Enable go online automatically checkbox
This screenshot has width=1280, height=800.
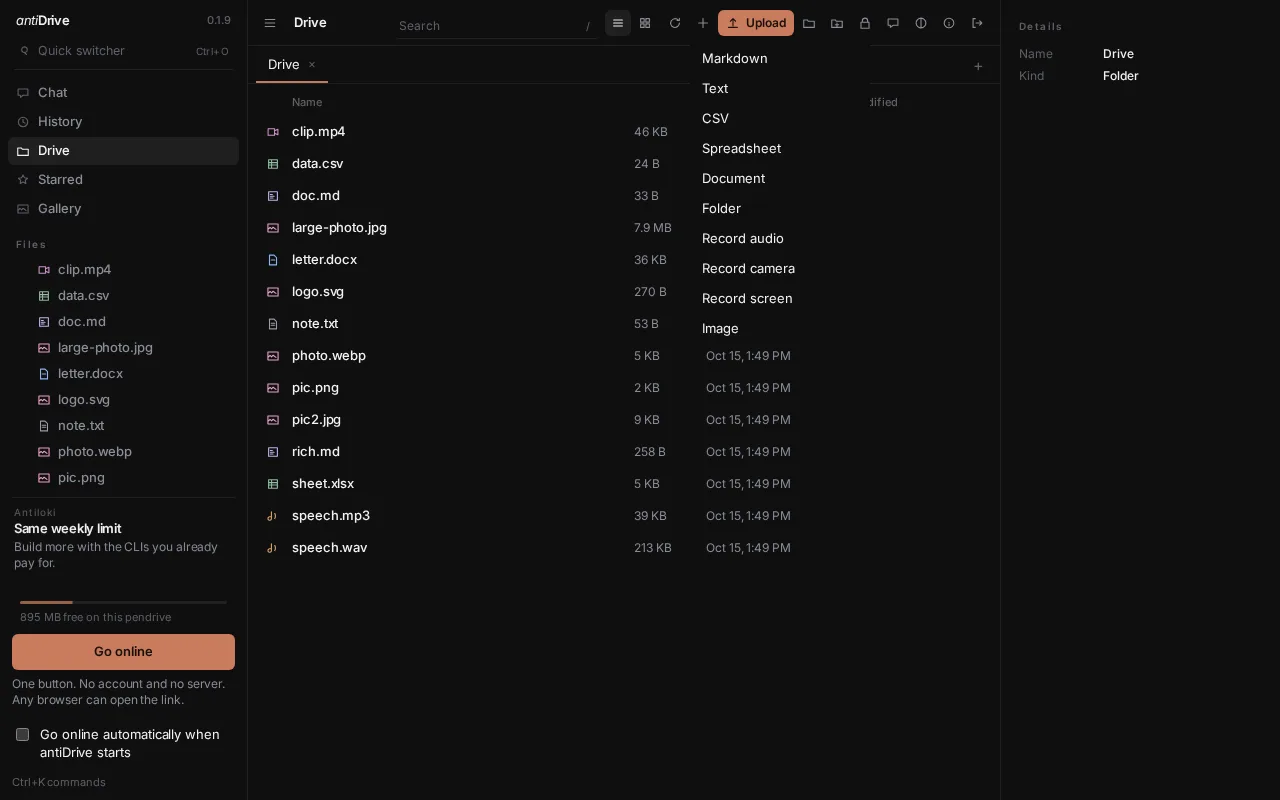click(x=22, y=734)
